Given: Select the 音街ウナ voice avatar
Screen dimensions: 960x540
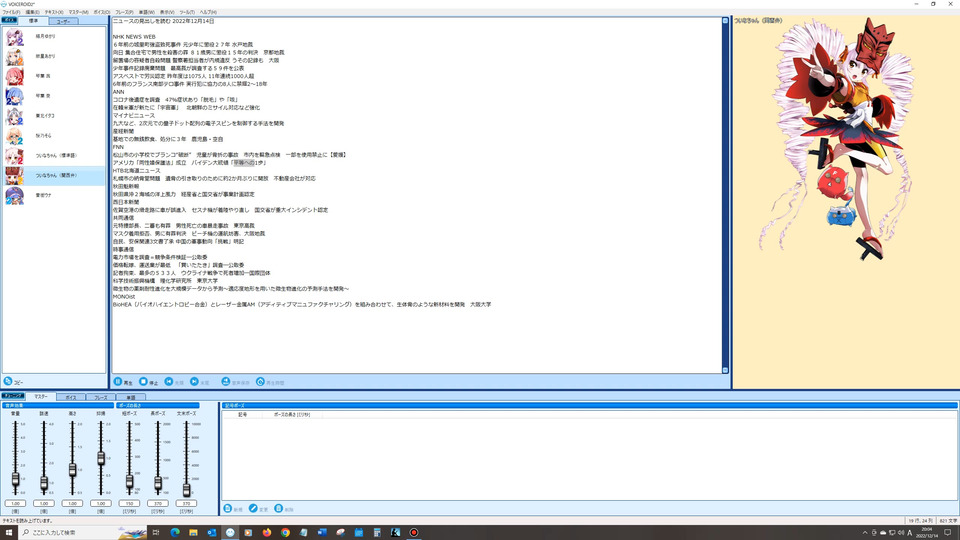Looking at the screenshot, I should pos(14,195).
